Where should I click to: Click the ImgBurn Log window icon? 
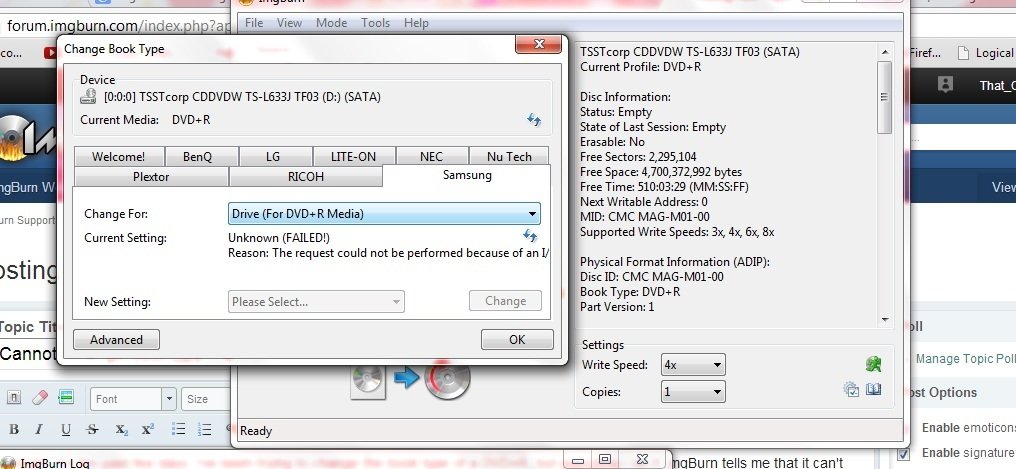(8, 463)
